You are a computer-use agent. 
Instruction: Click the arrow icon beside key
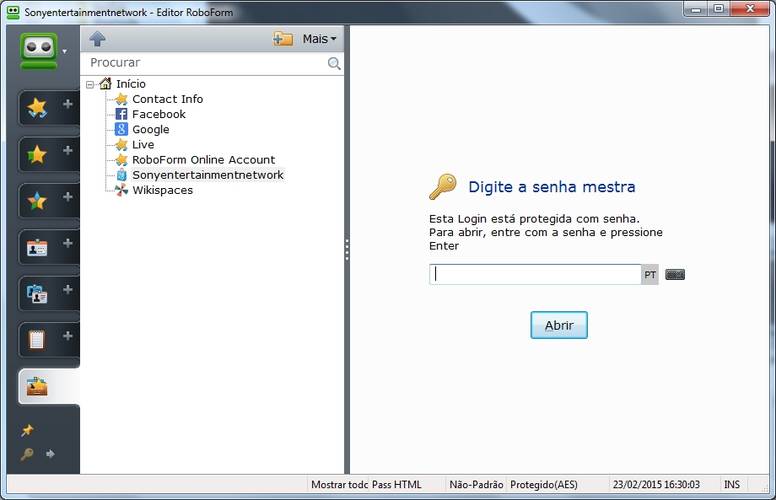[x=50, y=453]
